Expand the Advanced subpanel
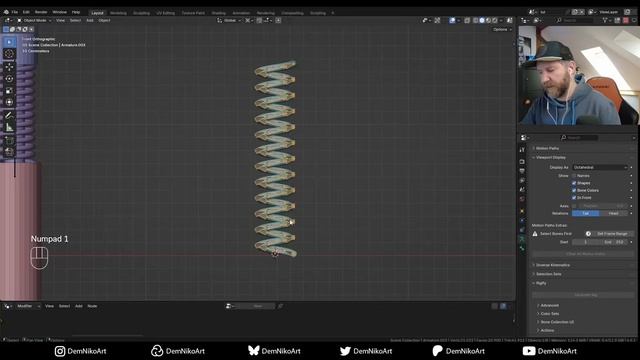This screenshot has height=360, width=640. tap(549, 306)
